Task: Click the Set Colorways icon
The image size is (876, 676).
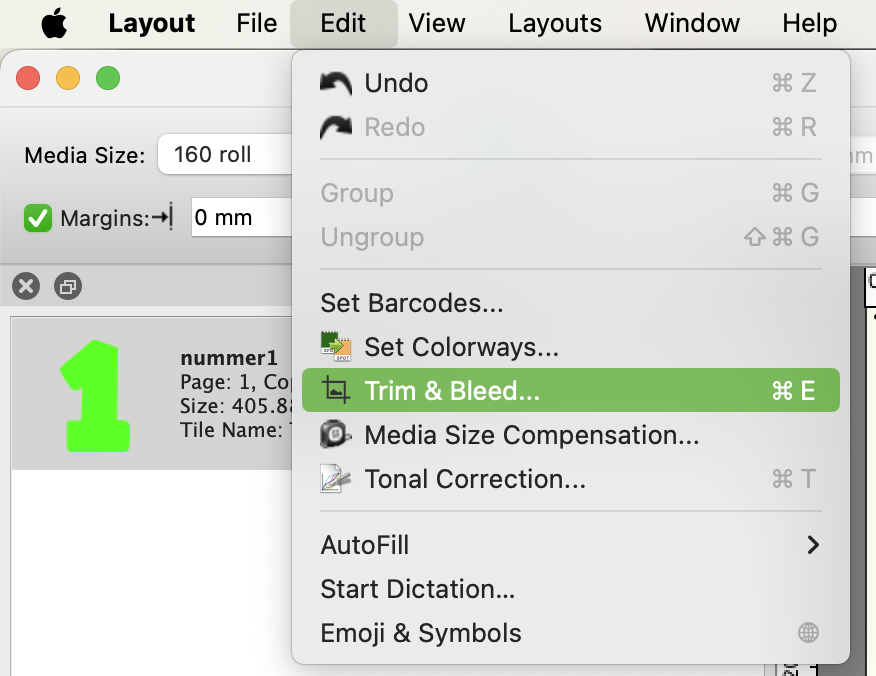Action: [x=336, y=346]
